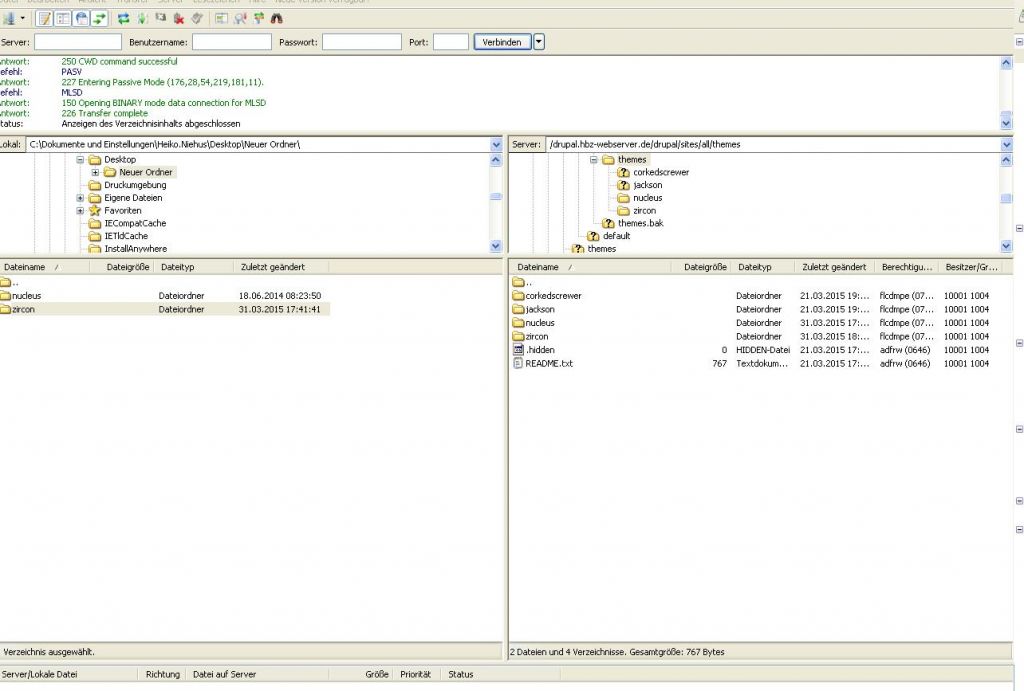Toggle the local directory tree view
The width and height of the screenshot is (1024, 691).
(63, 18)
